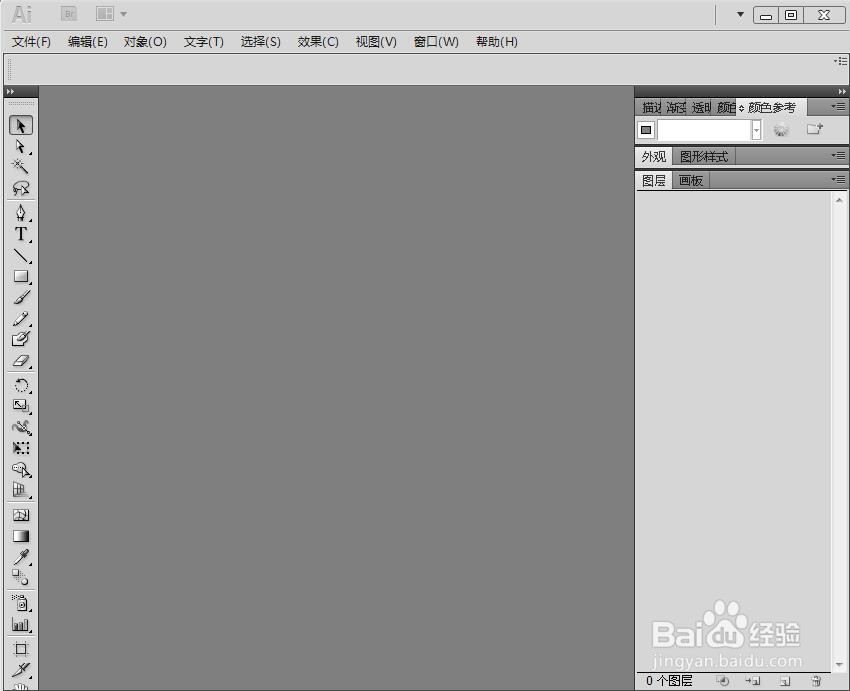Select the Column Graph tool
Viewport: 850px width, 691px height.
(21, 624)
